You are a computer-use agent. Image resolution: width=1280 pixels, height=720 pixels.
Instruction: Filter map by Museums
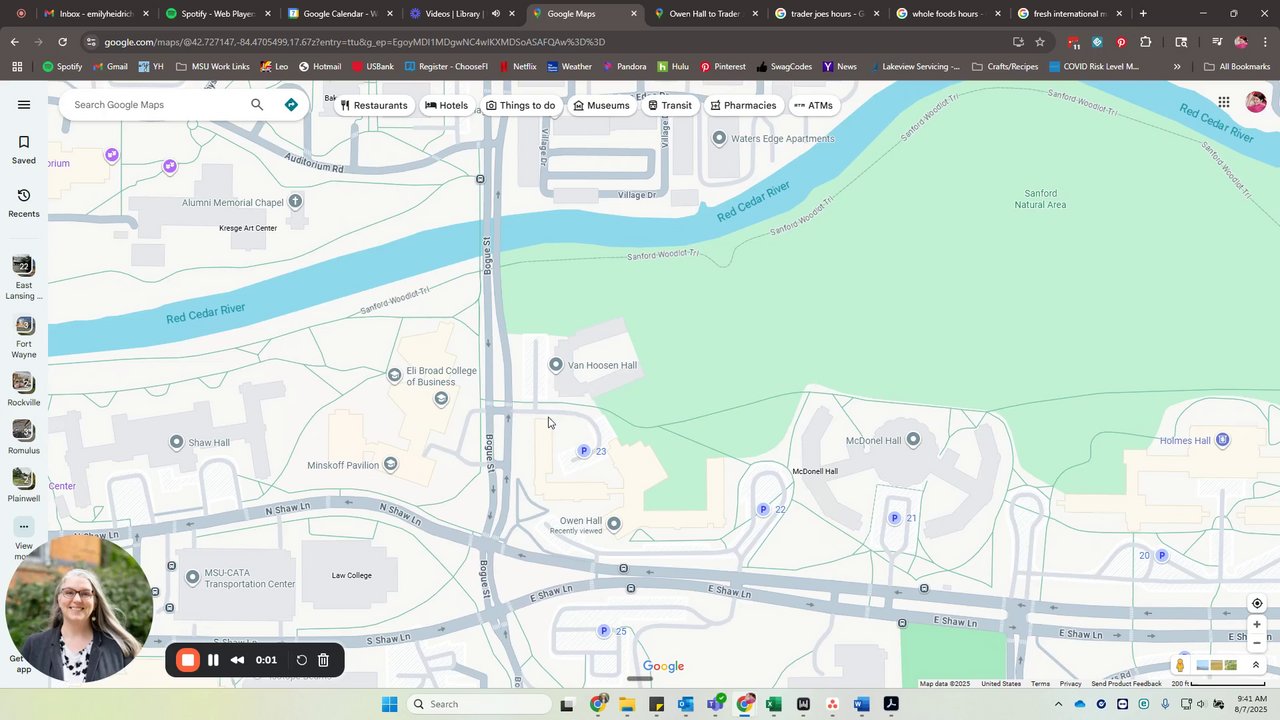pos(601,105)
